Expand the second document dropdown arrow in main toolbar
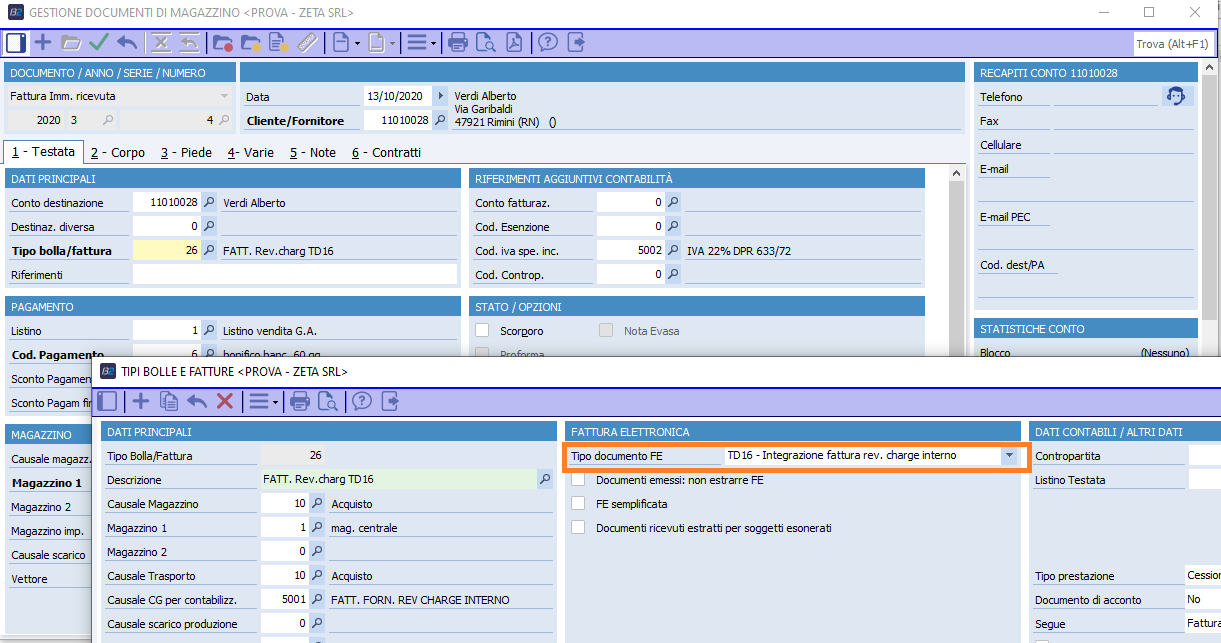This screenshot has width=1221, height=643. point(393,43)
